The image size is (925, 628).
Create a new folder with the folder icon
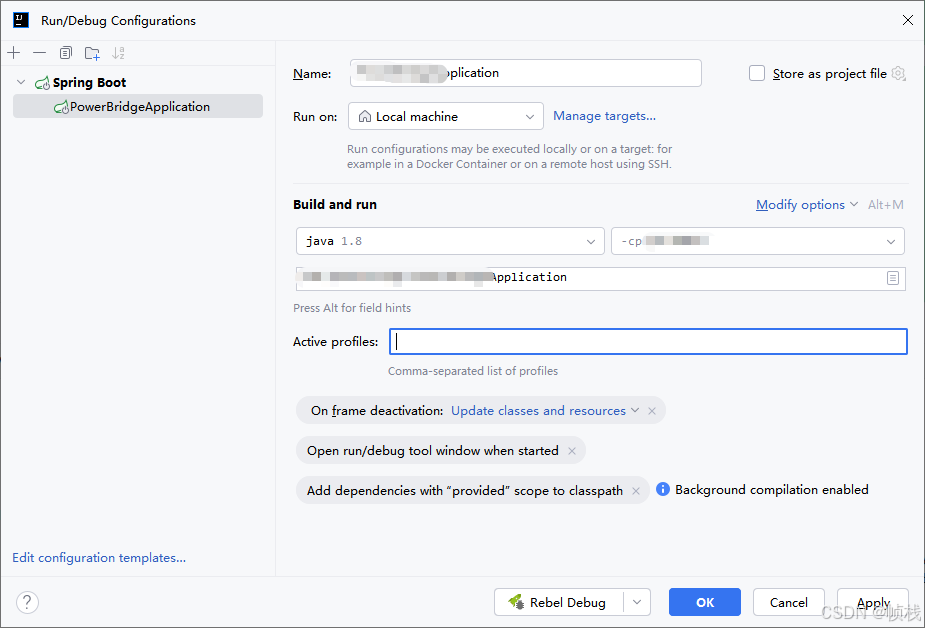92,53
